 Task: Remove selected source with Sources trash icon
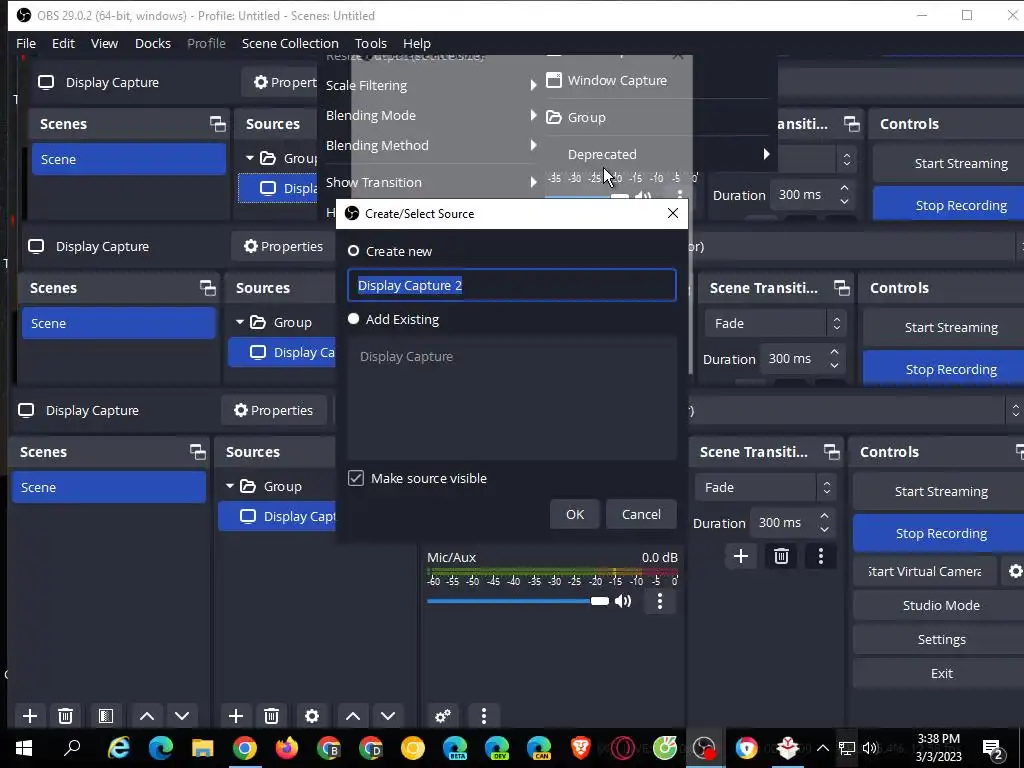[x=272, y=716]
